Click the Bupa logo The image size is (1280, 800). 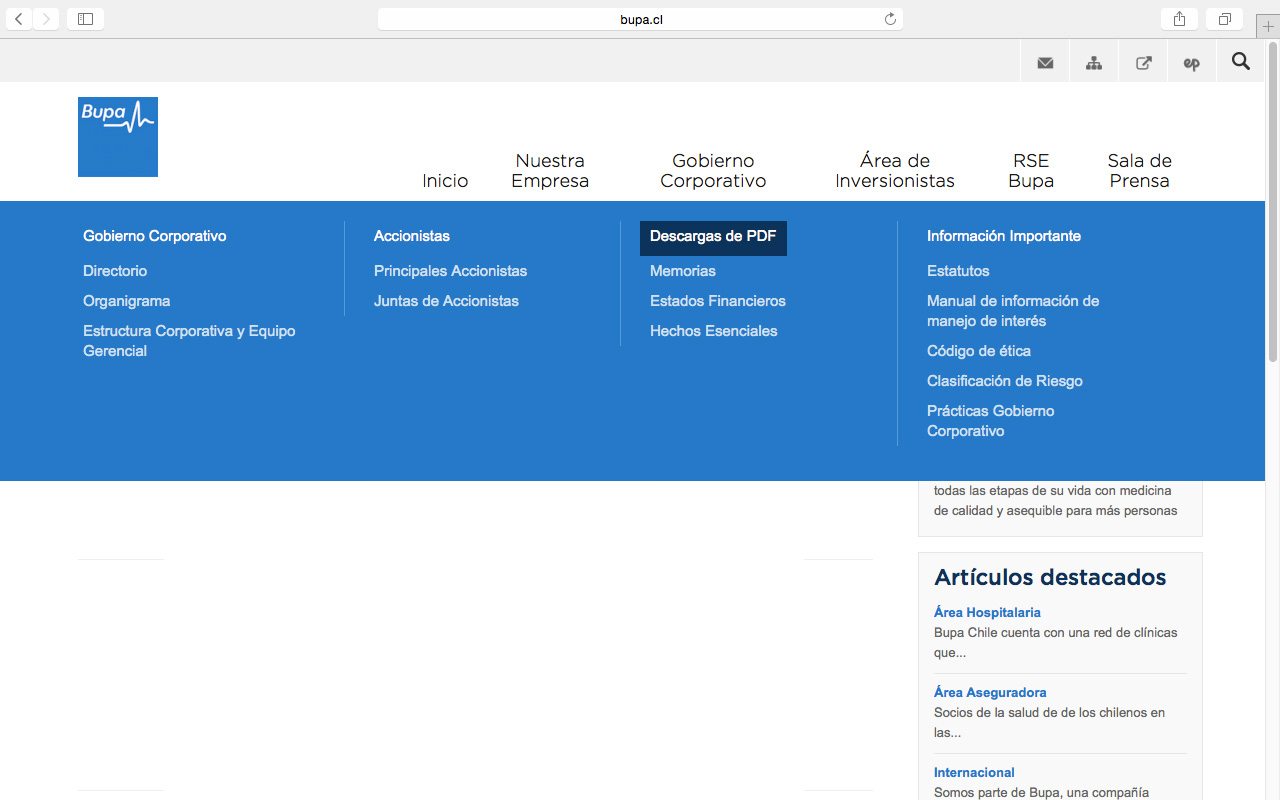(x=118, y=137)
